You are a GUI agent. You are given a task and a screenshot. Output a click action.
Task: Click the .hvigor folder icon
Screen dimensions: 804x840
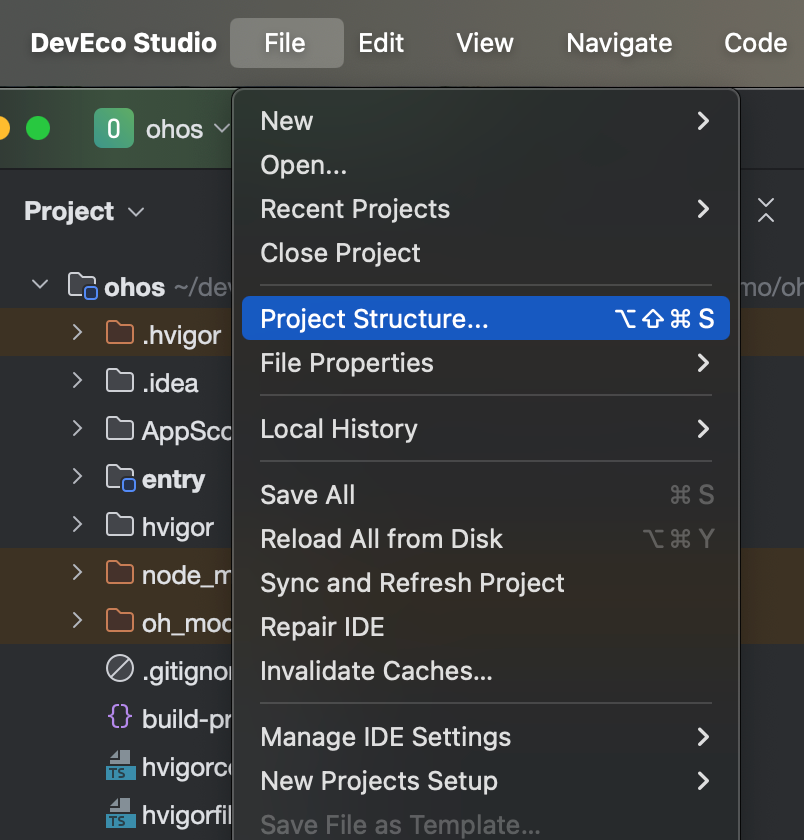pos(119,333)
